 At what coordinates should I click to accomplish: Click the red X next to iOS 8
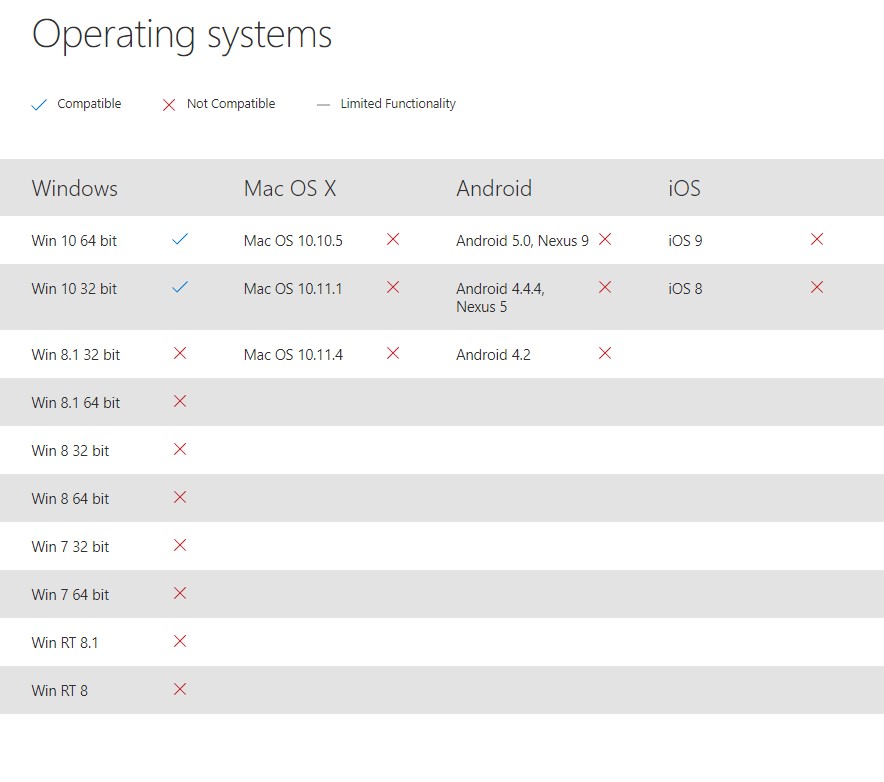point(817,287)
